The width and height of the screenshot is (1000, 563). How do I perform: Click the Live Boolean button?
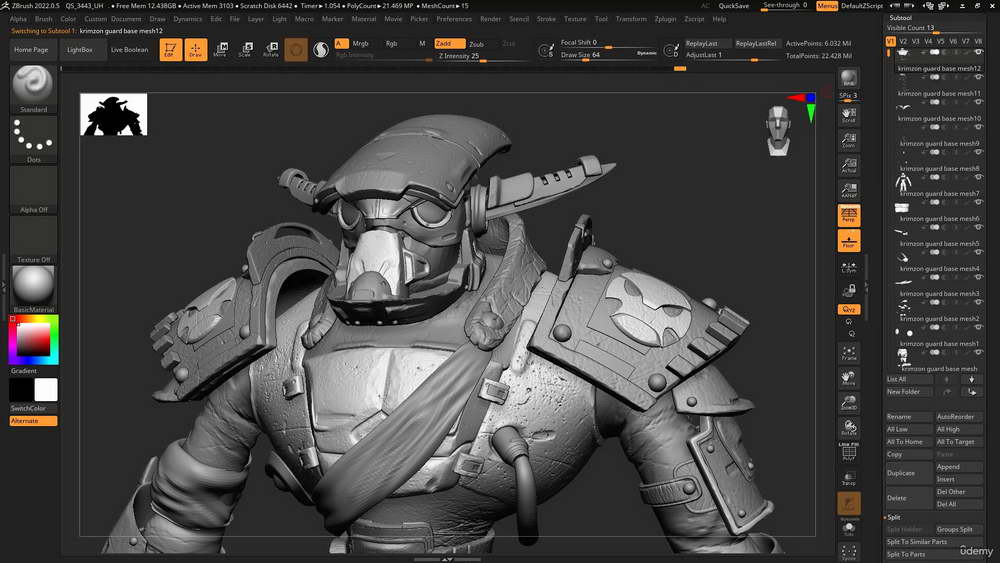click(x=129, y=50)
